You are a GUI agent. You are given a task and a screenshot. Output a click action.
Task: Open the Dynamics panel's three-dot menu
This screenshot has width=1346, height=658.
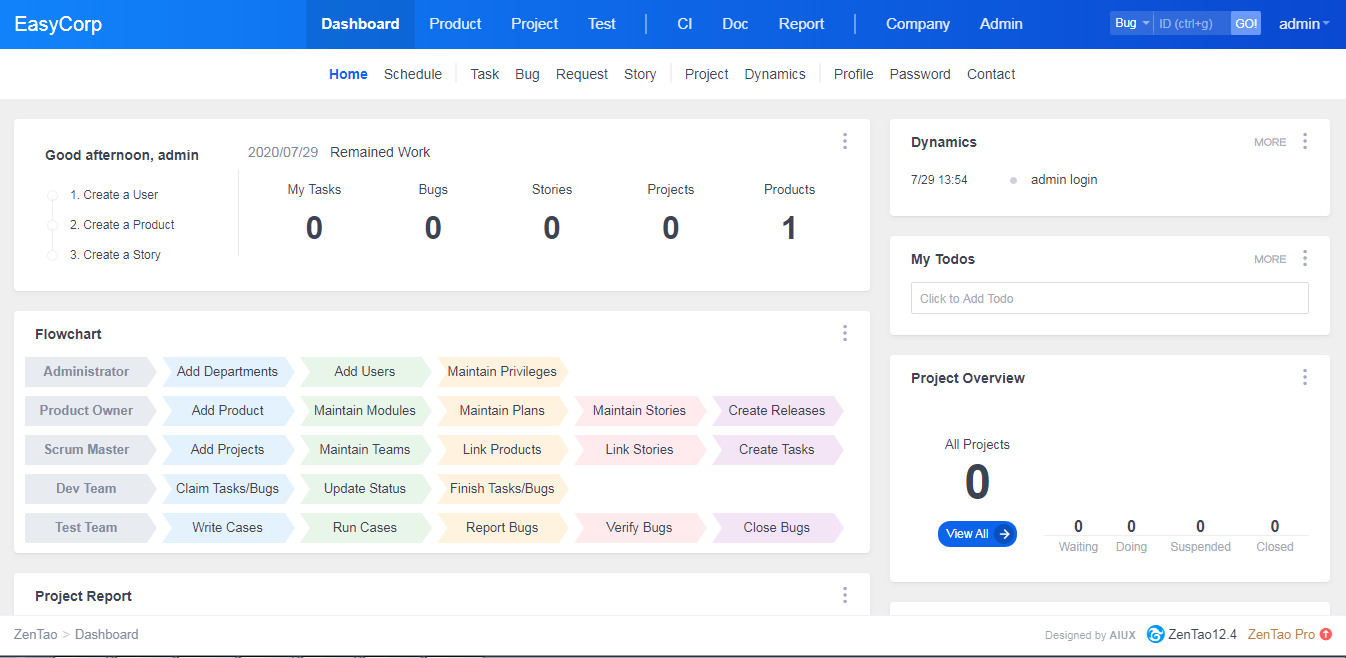[x=1305, y=141]
